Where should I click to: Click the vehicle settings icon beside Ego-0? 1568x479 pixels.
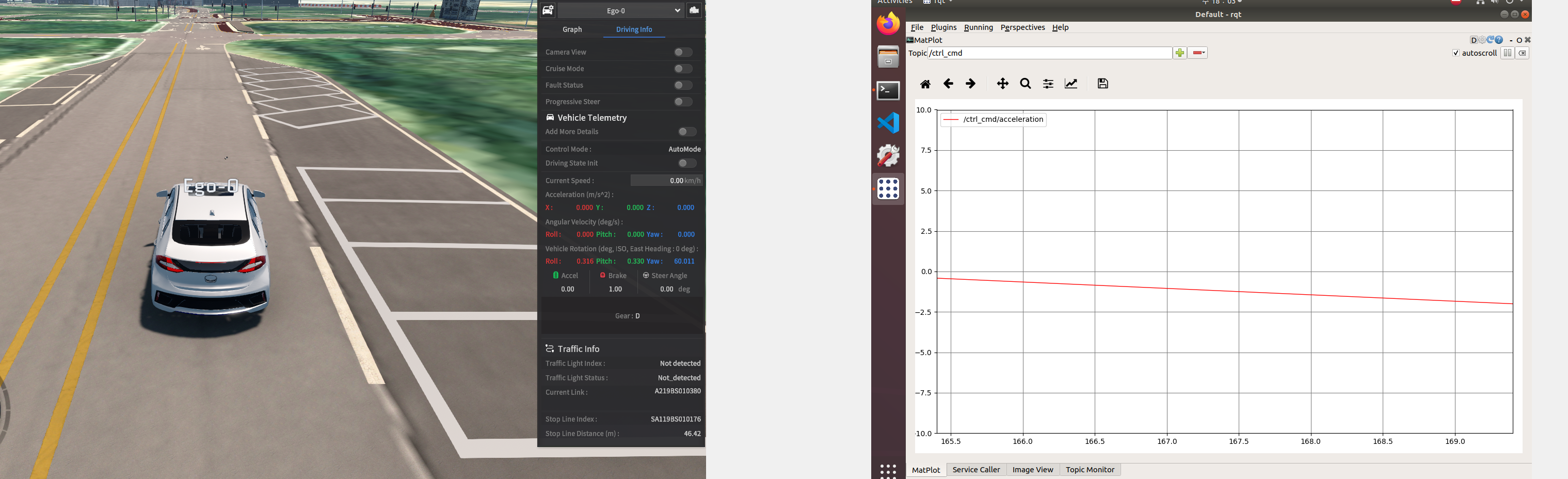[x=548, y=10]
